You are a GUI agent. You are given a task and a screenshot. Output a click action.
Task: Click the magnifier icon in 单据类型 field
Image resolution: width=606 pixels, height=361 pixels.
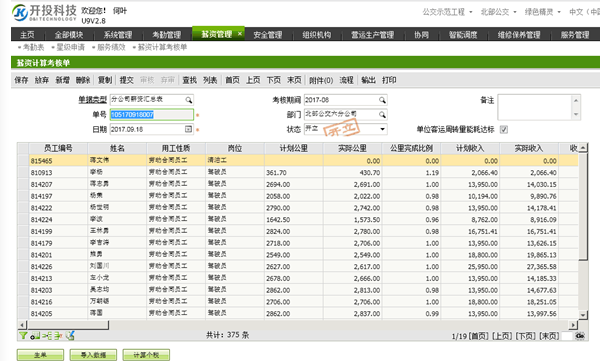point(189,100)
